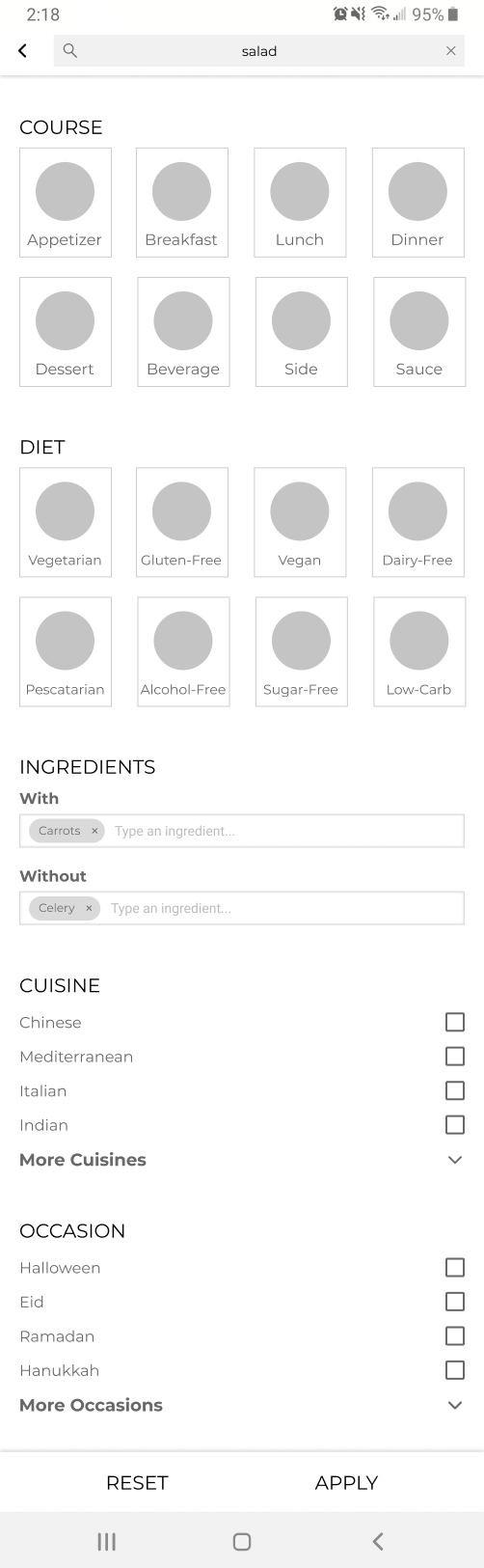Tap the magnifier search icon
The height and width of the screenshot is (1568, 484).
pyautogui.click(x=69, y=51)
